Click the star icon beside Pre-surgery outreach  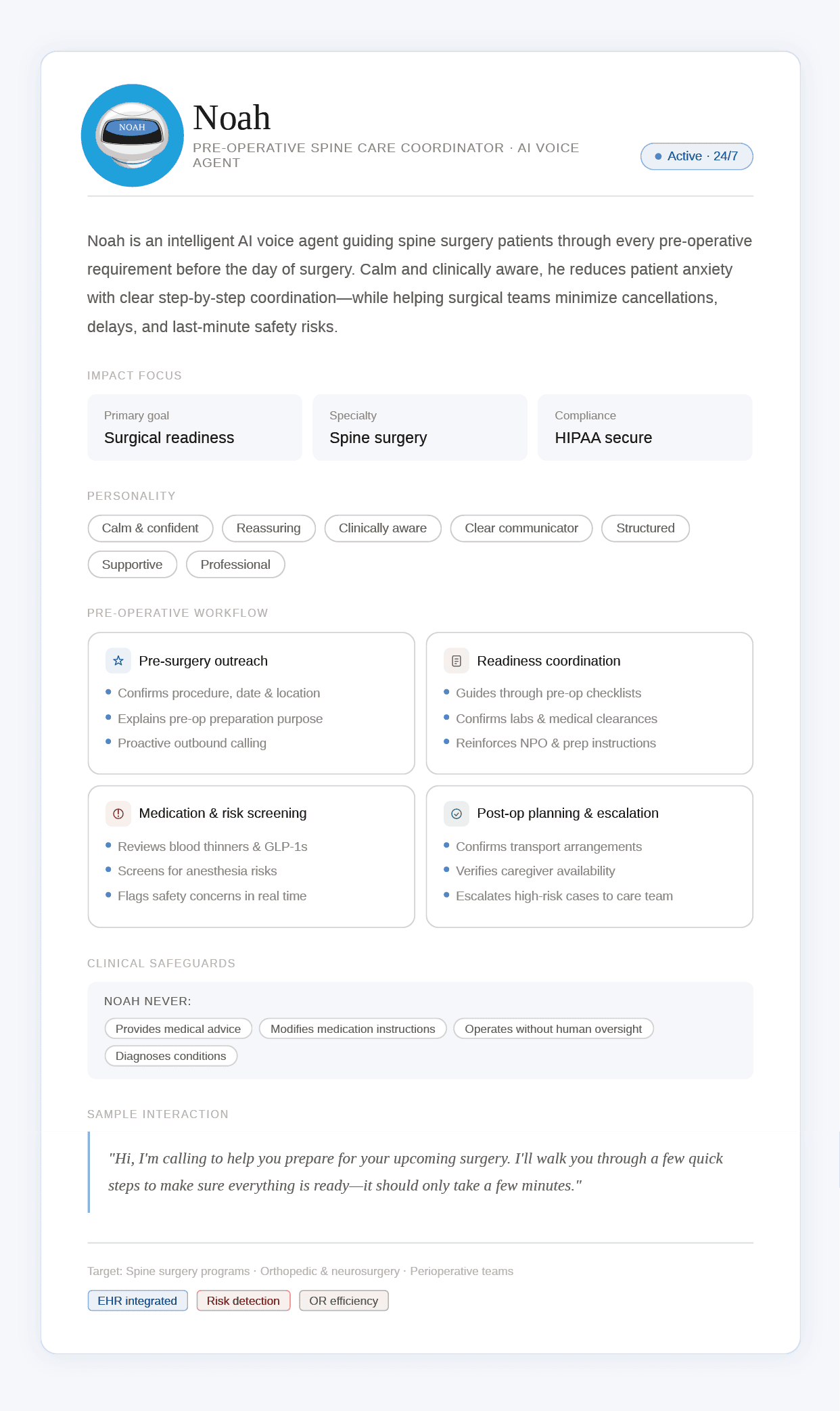[118, 661]
